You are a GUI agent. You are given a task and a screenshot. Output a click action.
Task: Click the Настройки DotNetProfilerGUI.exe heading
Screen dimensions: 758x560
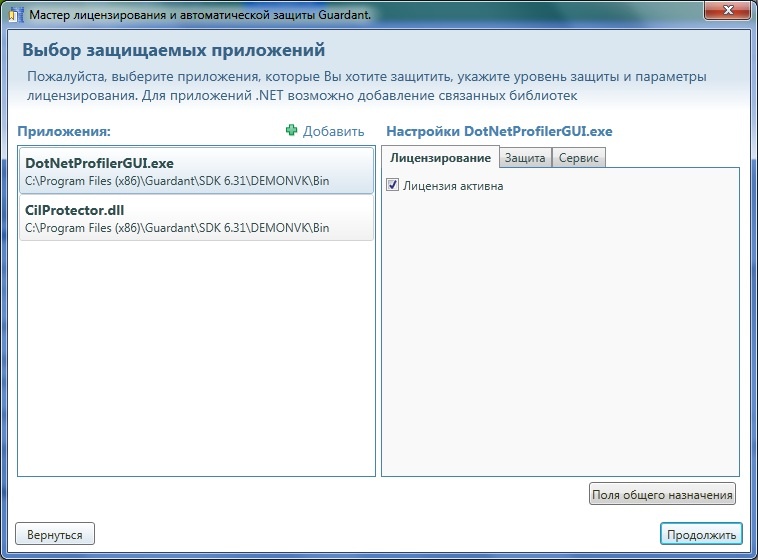(x=499, y=131)
